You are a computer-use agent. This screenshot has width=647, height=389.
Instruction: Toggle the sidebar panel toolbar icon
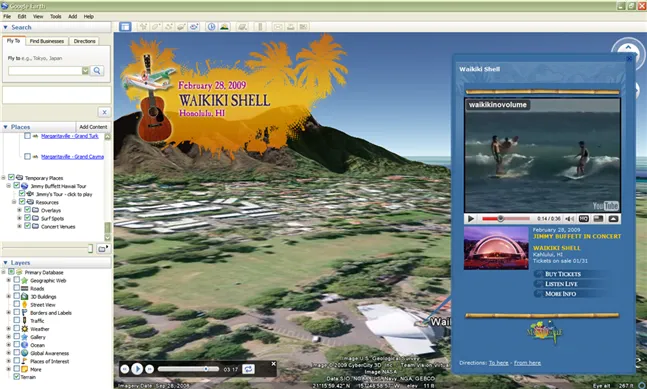coord(125,27)
